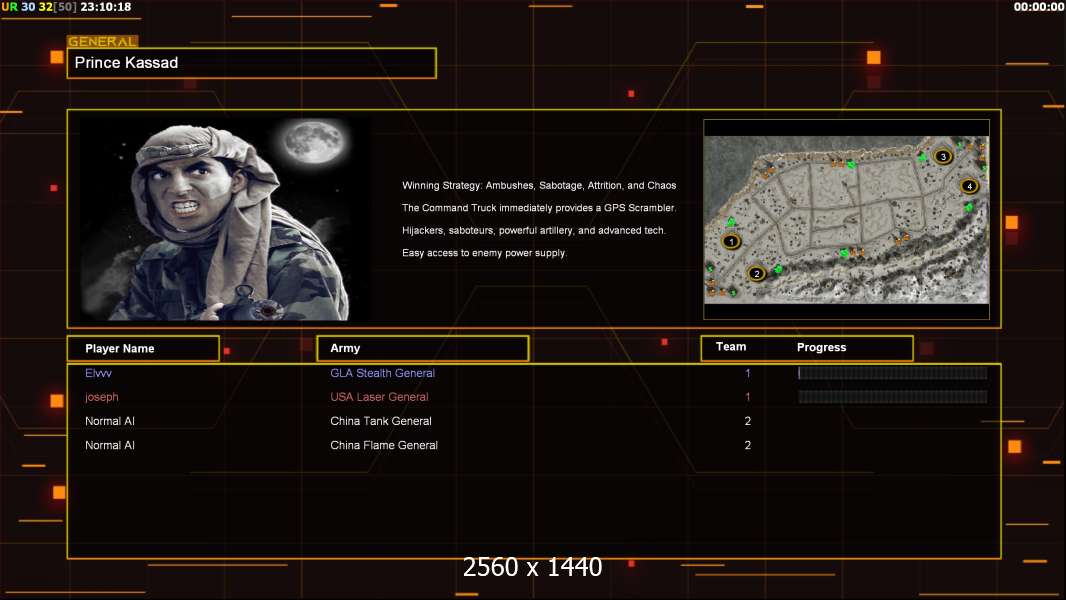Click start position marker 4 on map
Viewport: 1066px width, 600px height.
click(969, 186)
